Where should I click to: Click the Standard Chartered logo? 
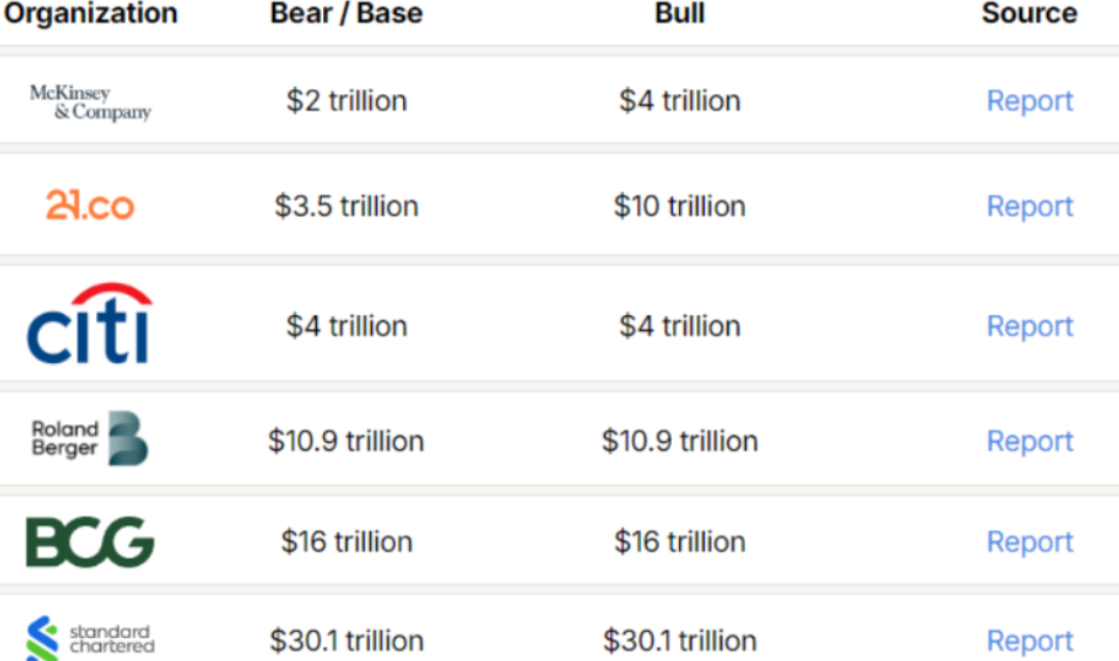tap(90, 639)
